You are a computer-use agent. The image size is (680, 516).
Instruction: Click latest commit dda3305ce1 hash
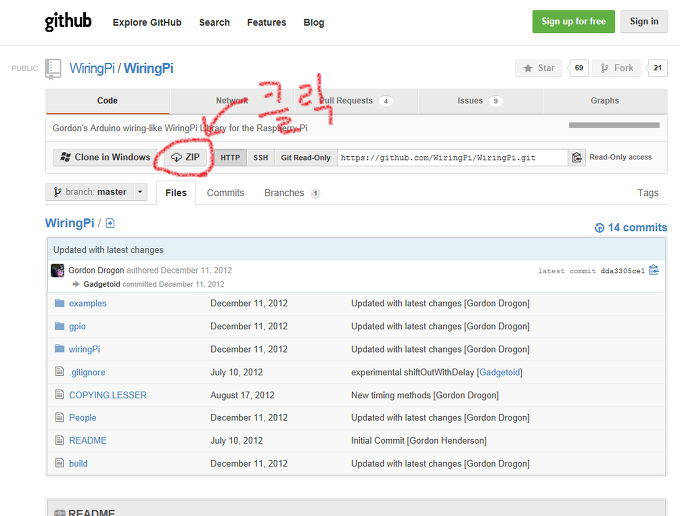623,271
